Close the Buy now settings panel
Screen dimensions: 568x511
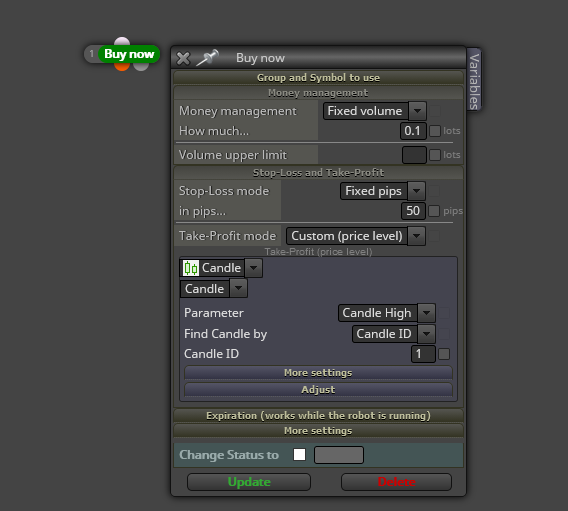(183, 58)
